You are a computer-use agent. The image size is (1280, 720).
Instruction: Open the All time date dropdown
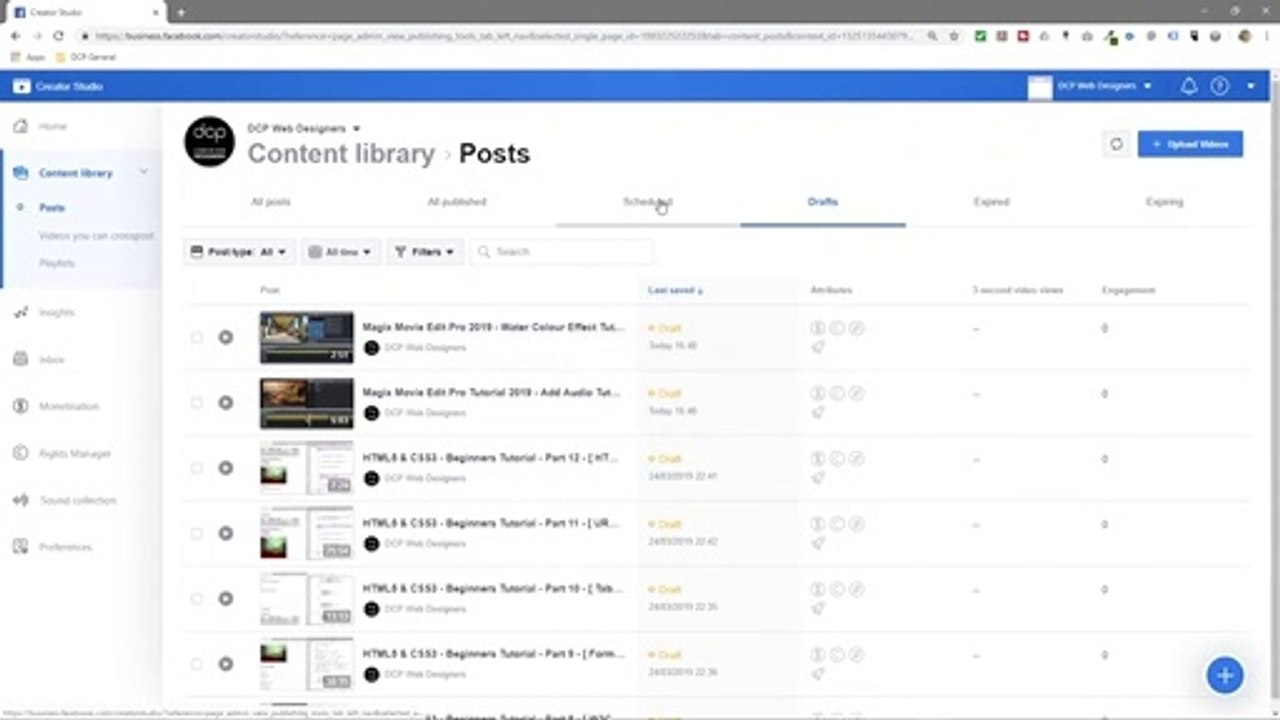pyautogui.click(x=340, y=252)
